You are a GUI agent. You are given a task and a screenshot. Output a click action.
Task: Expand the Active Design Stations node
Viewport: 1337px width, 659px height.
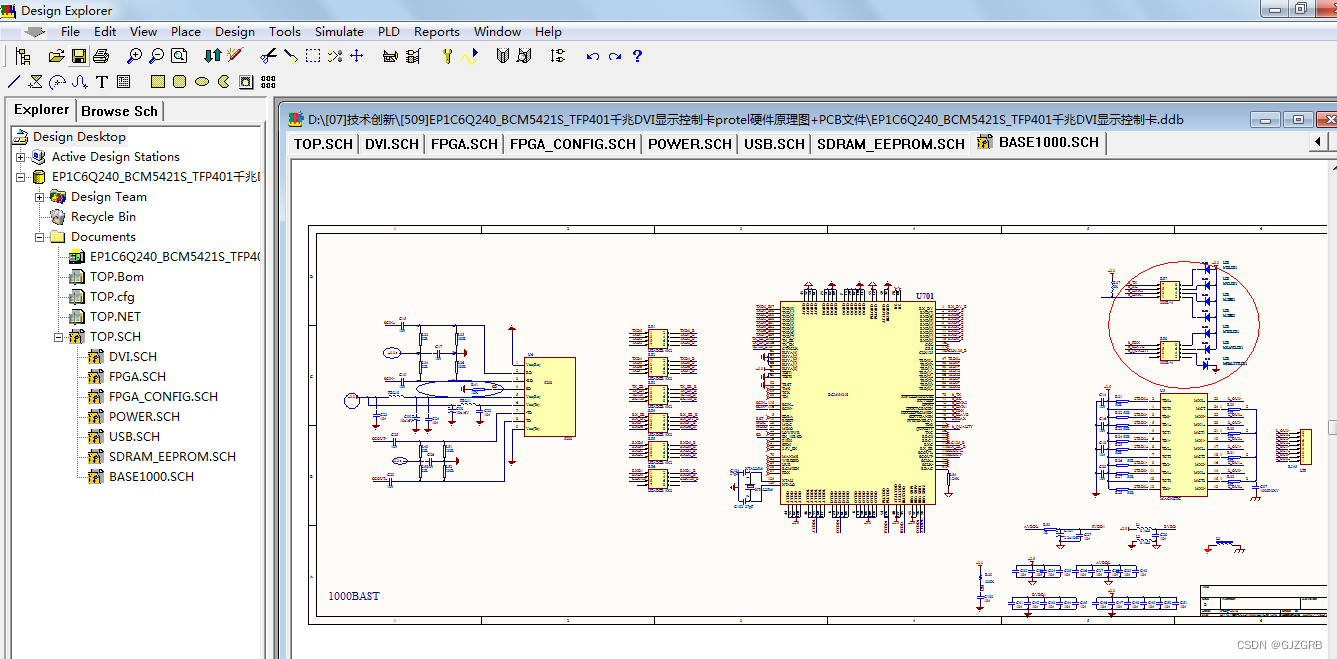(20, 156)
